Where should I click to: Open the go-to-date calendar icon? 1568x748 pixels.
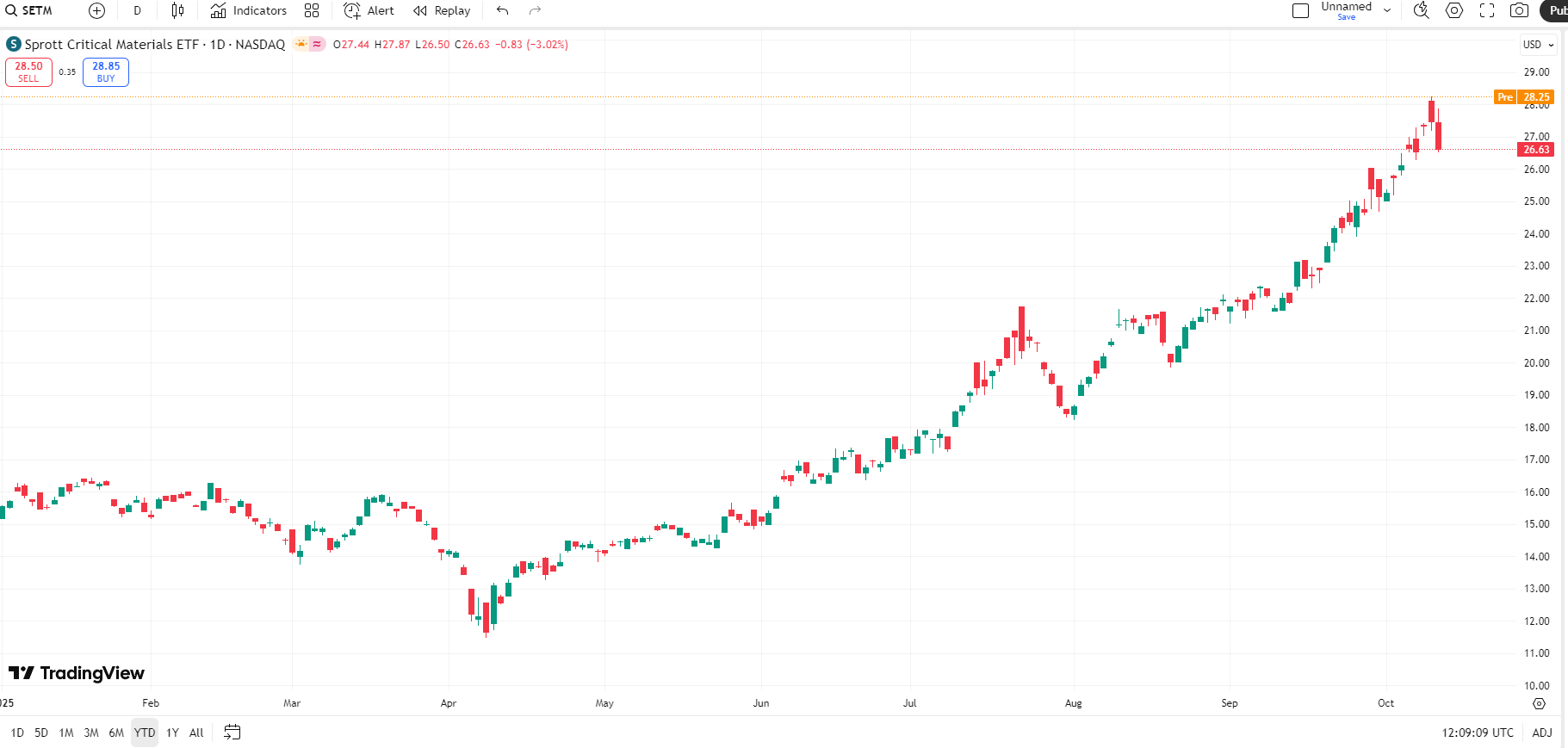tap(232, 733)
